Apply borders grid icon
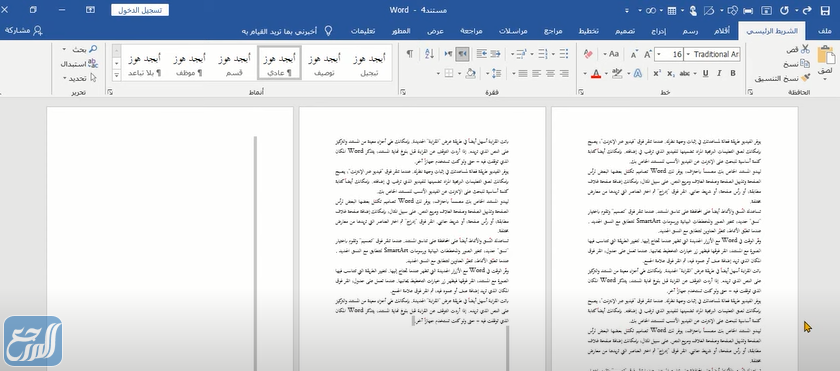The image size is (840, 371). 449,73
